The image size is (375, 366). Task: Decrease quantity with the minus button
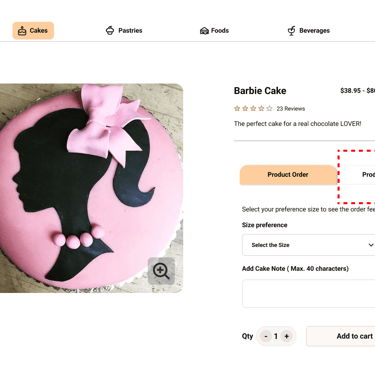coord(266,336)
